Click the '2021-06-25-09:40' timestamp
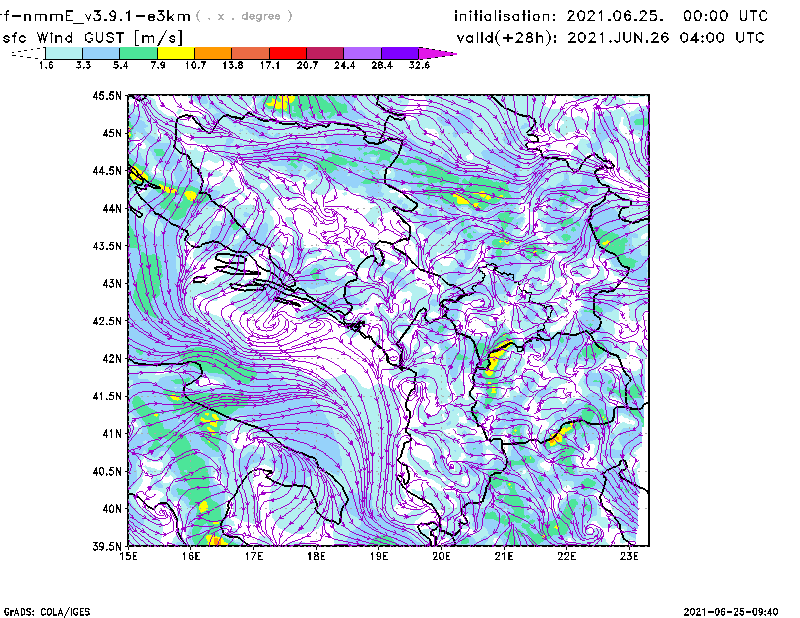This screenshot has width=800, height=618. click(731, 612)
